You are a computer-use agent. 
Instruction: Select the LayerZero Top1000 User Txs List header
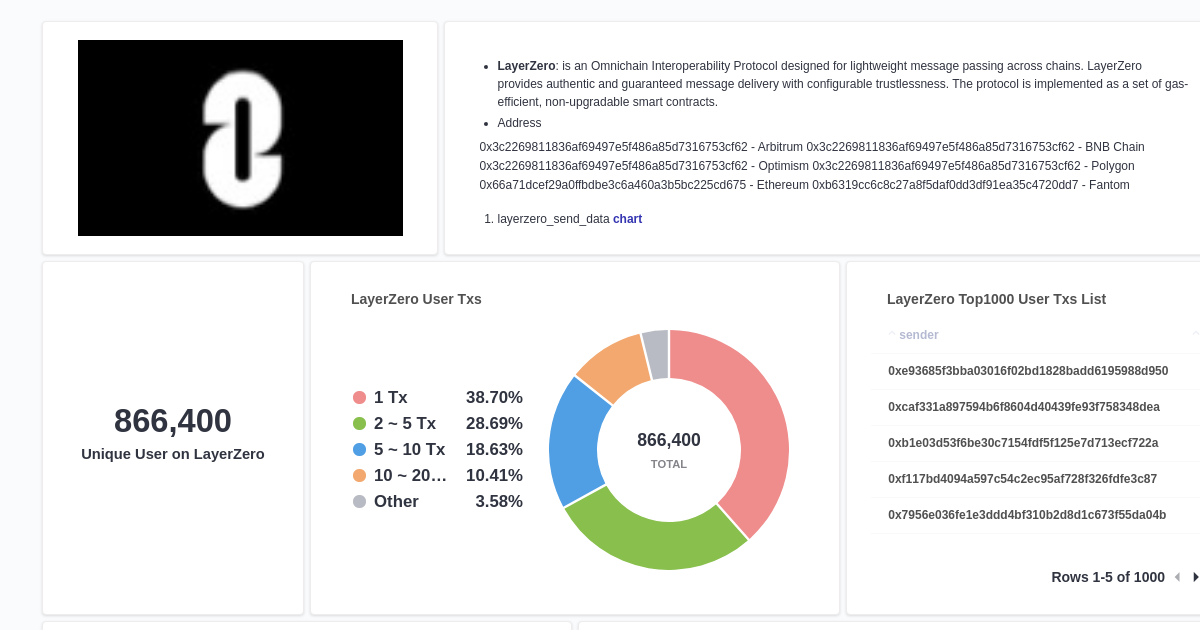[x=996, y=299]
